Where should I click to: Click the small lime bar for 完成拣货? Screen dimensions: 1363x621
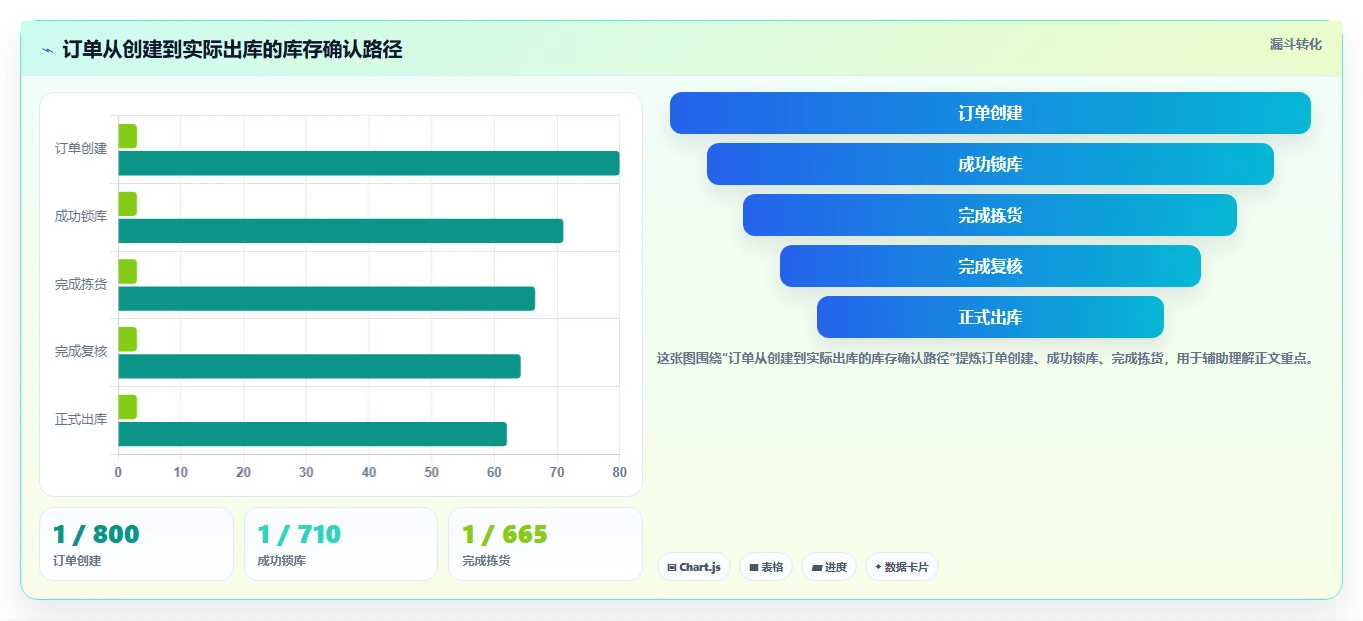coord(127,272)
